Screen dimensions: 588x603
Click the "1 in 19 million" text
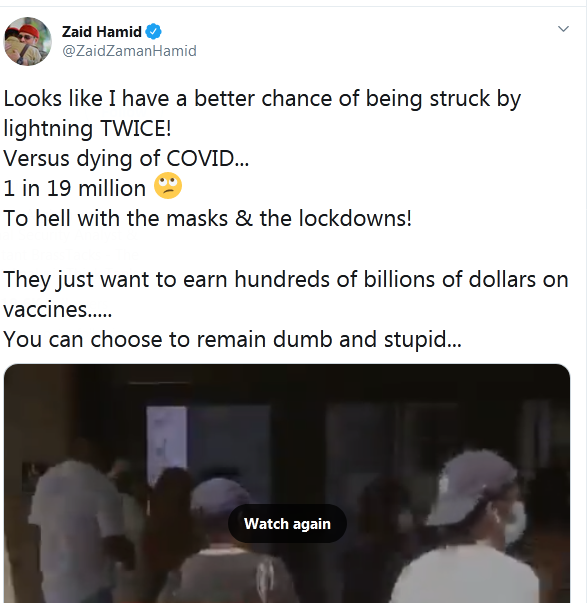[75, 188]
